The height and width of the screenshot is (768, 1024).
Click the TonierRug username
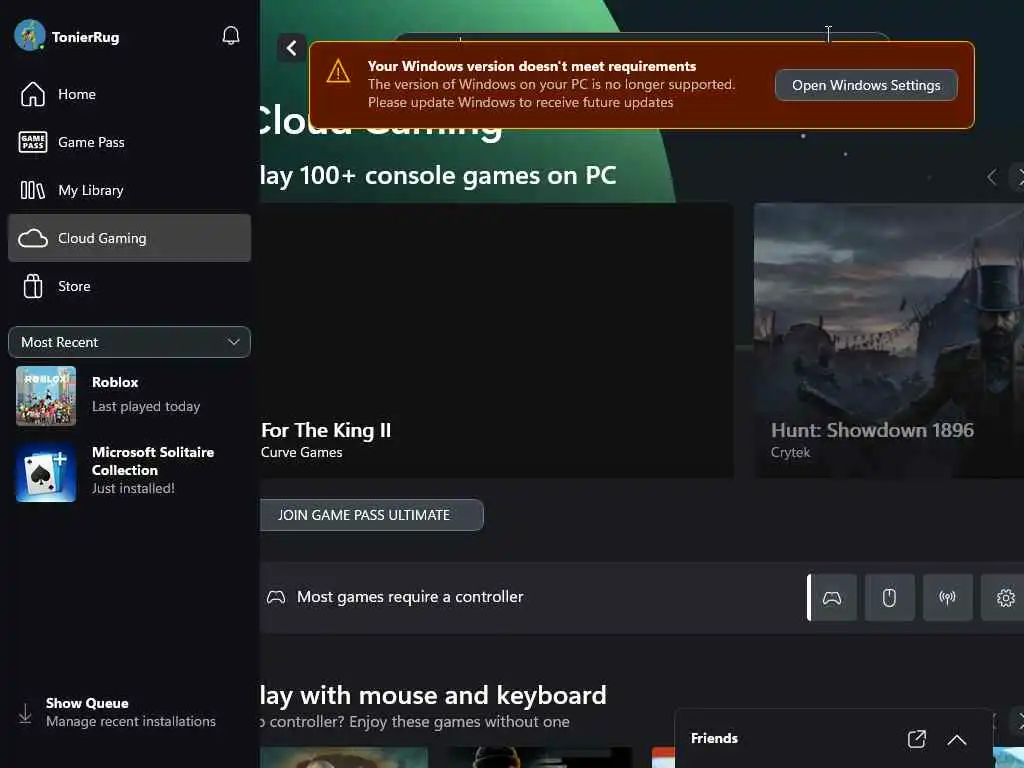point(86,37)
